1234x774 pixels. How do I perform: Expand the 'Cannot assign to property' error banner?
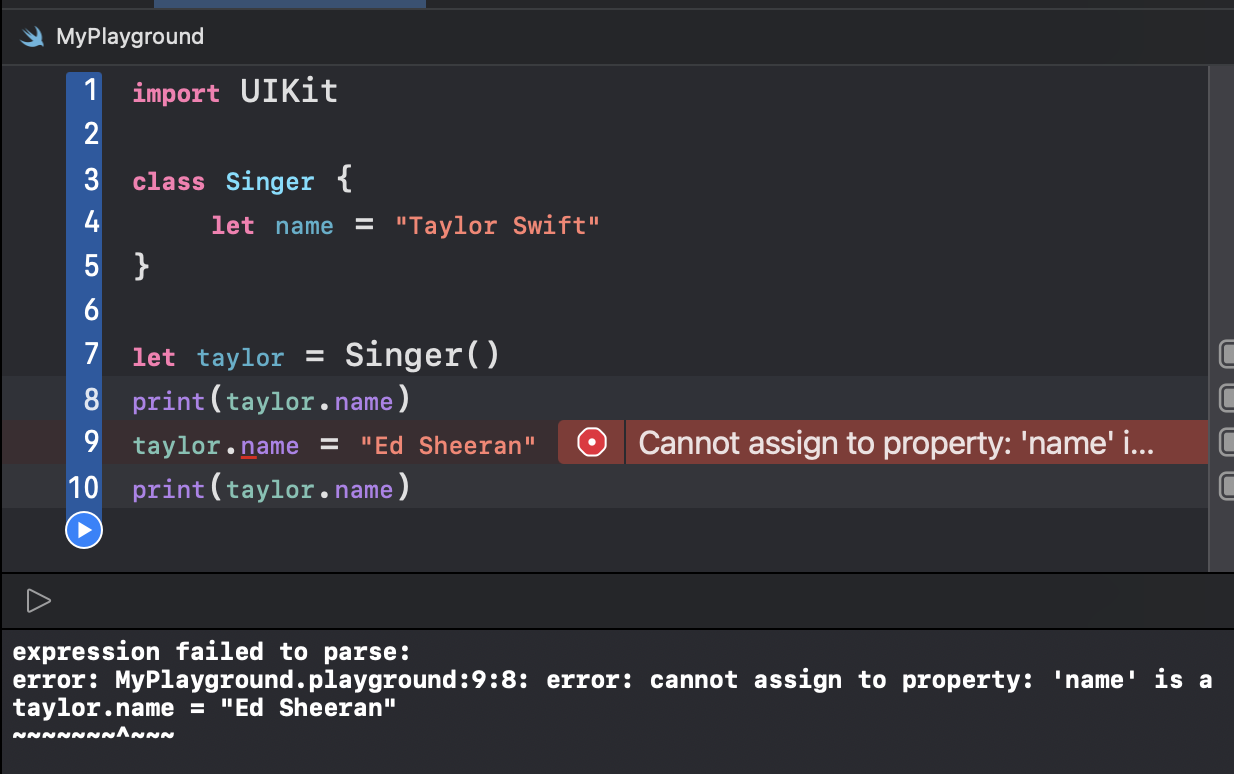coord(896,443)
